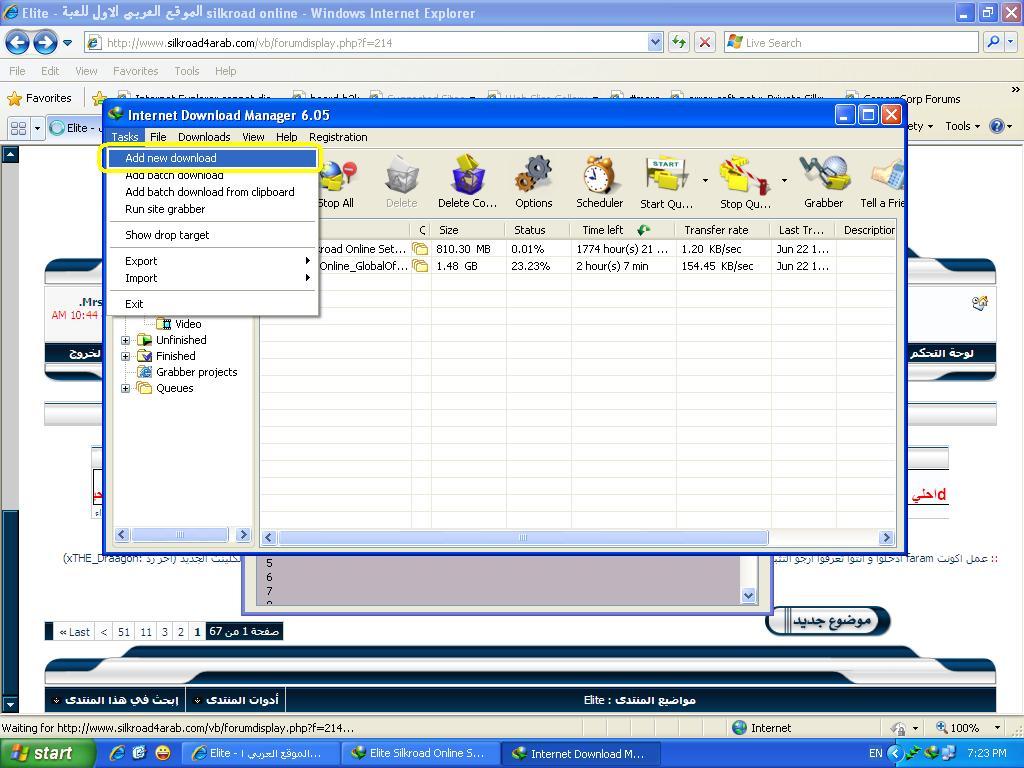Click the new topic button on the forum
This screenshot has height=768, width=1024.
click(829, 620)
